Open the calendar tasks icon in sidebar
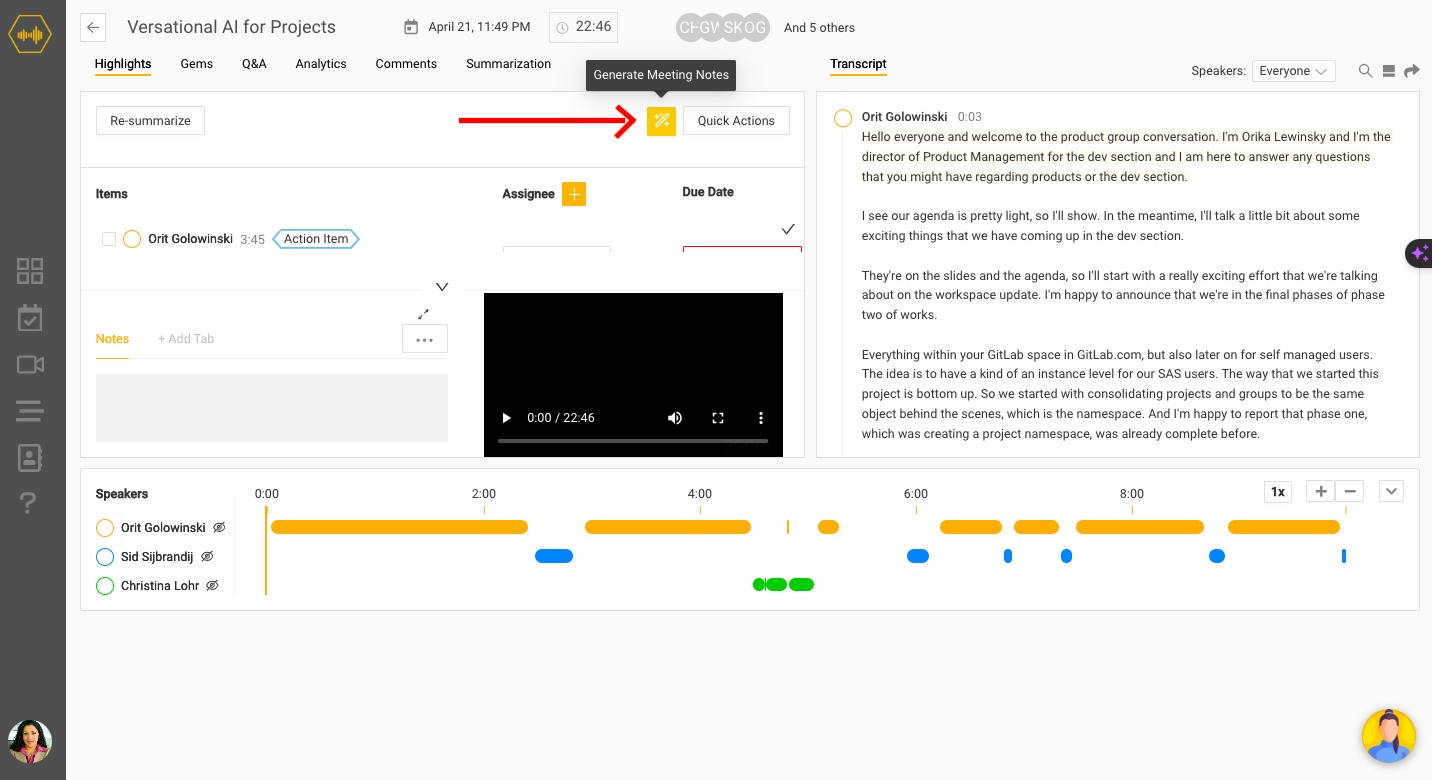The height and width of the screenshot is (780, 1432). pyautogui.click(x=30, y=318)
